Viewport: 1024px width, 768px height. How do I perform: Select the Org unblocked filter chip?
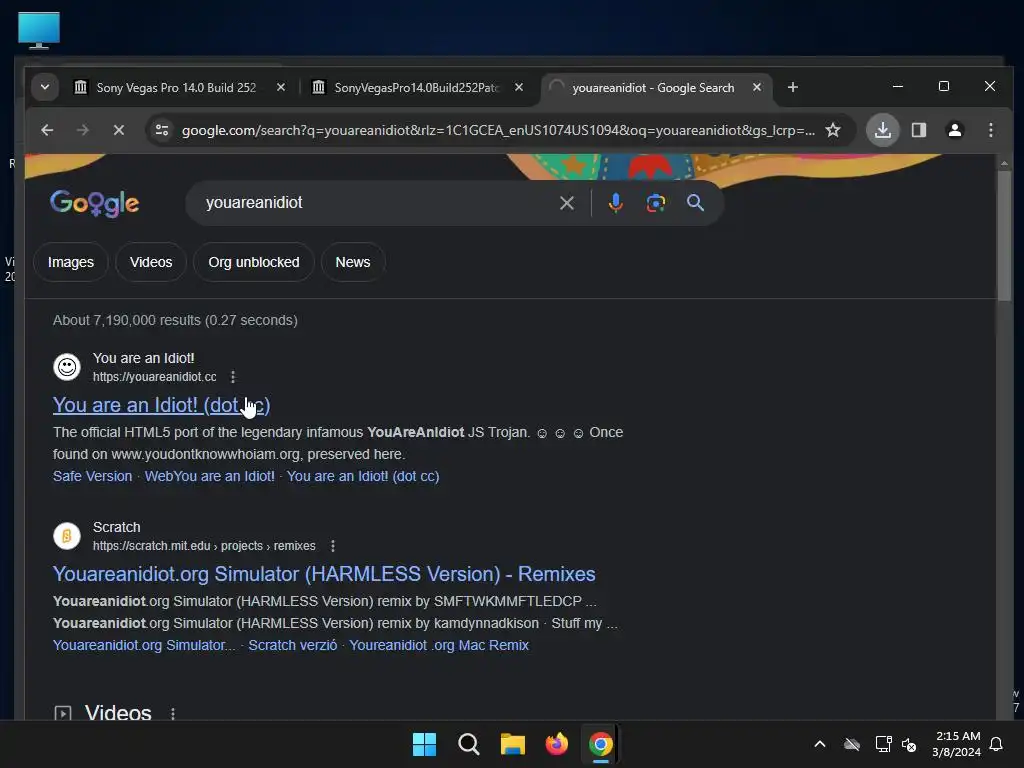[253, 263]
